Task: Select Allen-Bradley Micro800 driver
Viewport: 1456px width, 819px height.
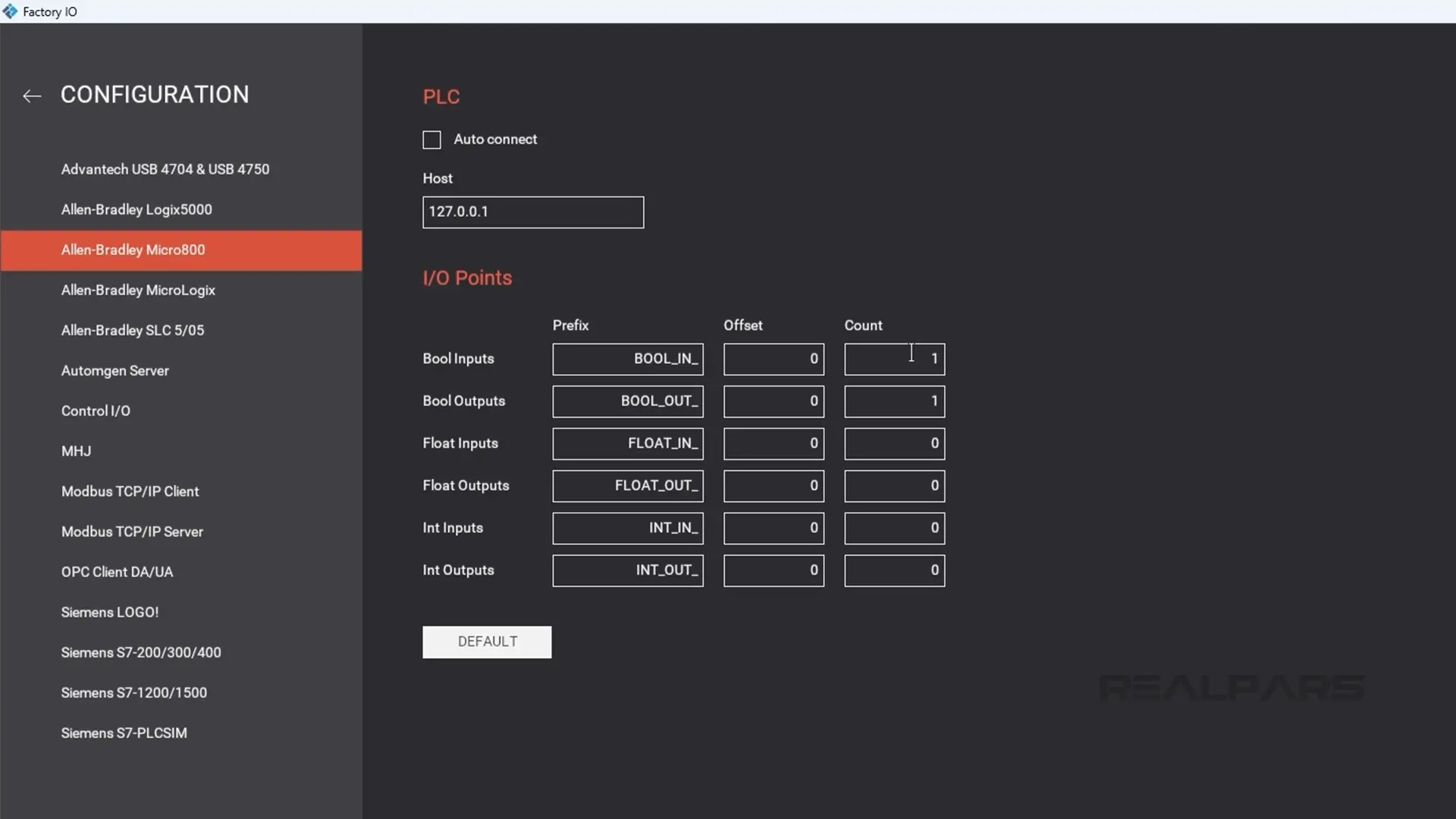Action: pos(180,250)
